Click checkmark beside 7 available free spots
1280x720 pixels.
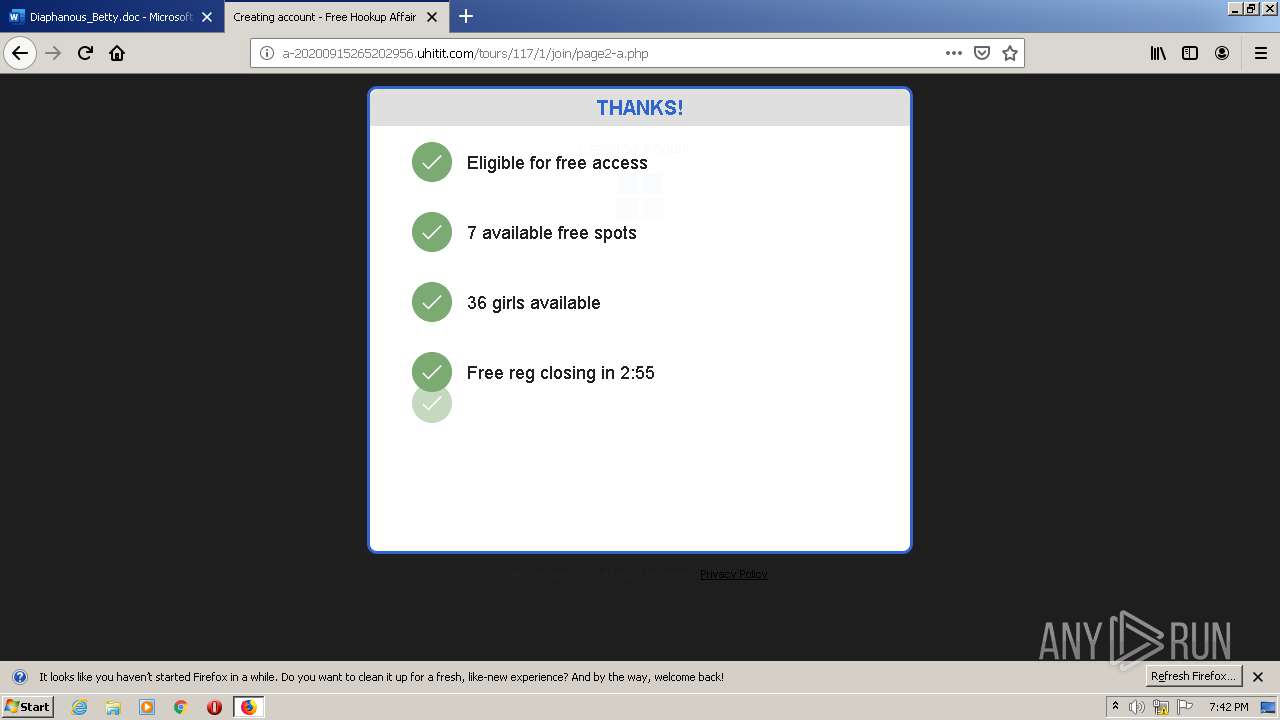click(432, 232)
